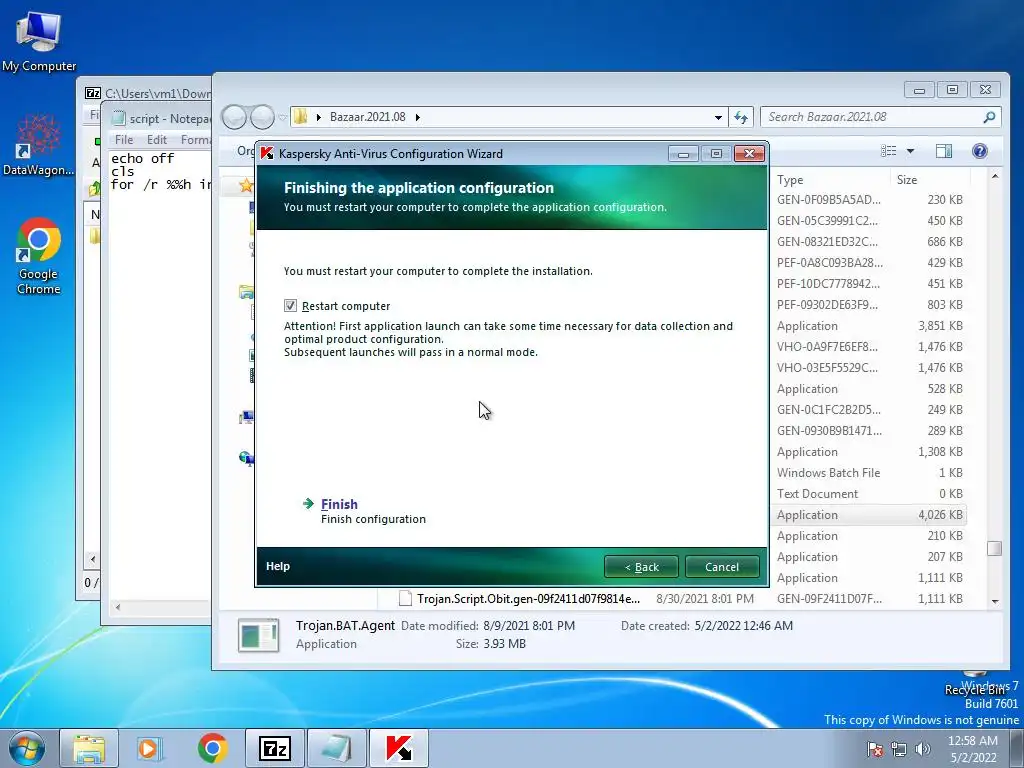Click the Bazaar.2021.08 breadcrumb in address bar
This screenshot has height=768, width=1024.
[367, 117]
